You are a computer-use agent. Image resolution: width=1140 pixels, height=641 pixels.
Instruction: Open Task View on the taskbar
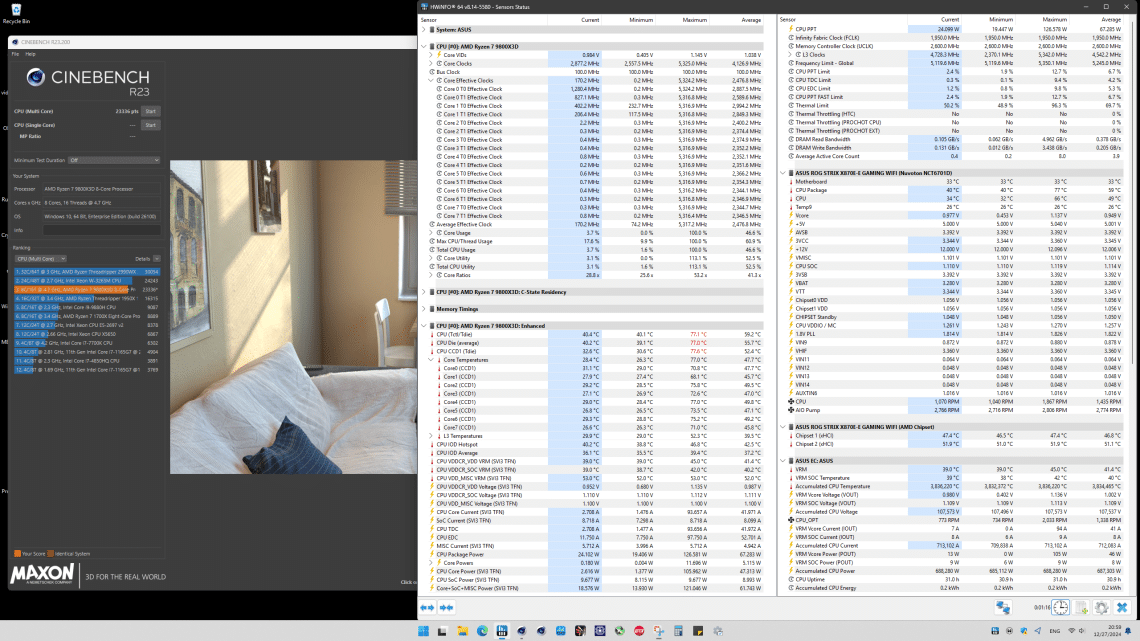click(x=442, y=631)
